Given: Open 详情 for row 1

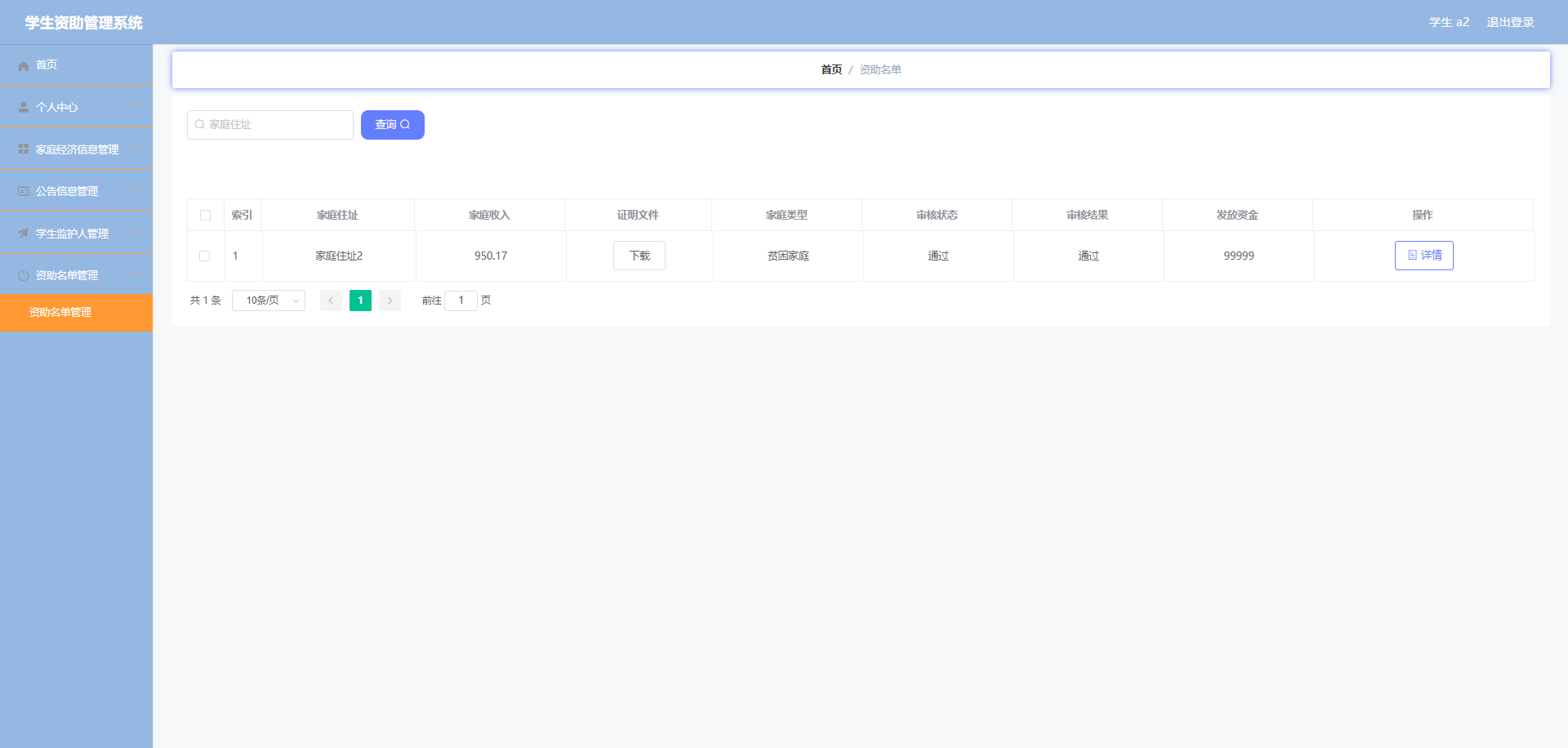Looking at the screenshot, I should point(1424,256).
